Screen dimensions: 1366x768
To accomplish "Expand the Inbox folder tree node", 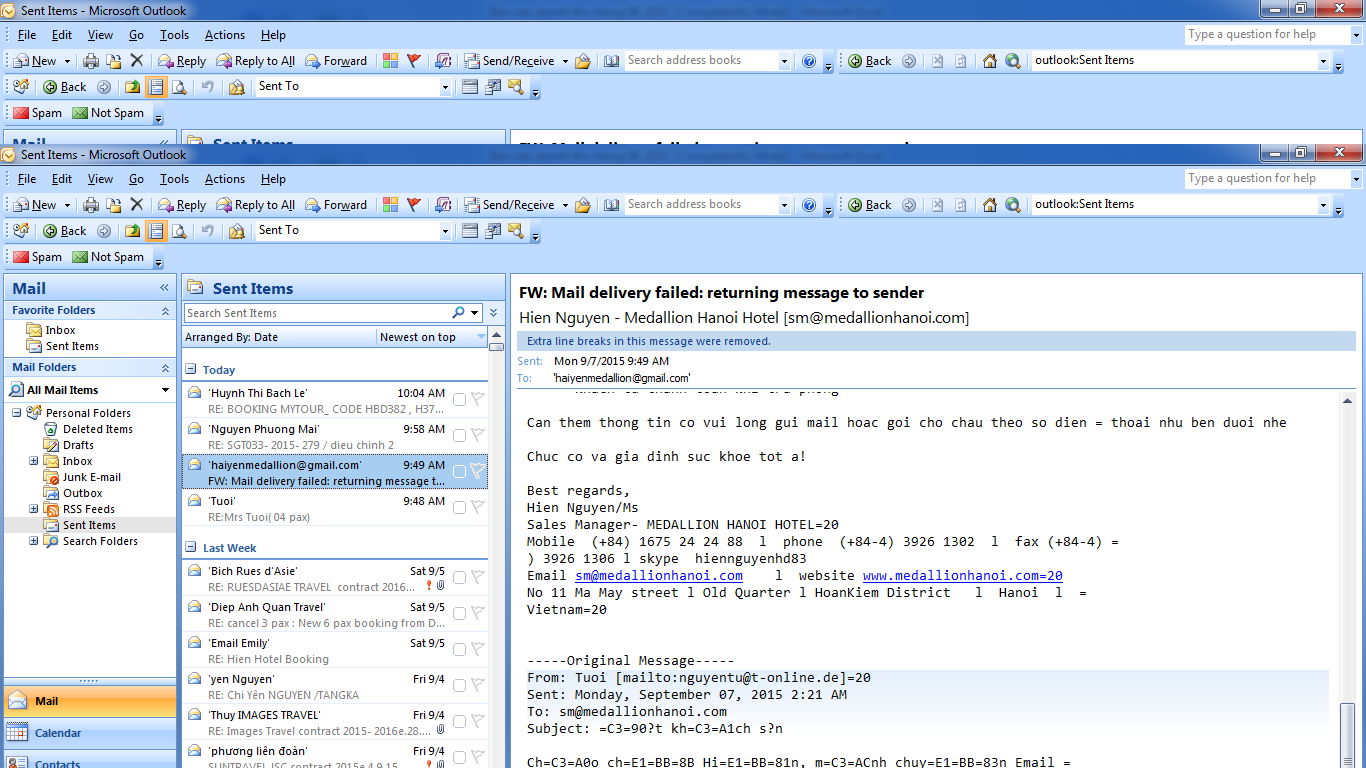I will (33, 461).
